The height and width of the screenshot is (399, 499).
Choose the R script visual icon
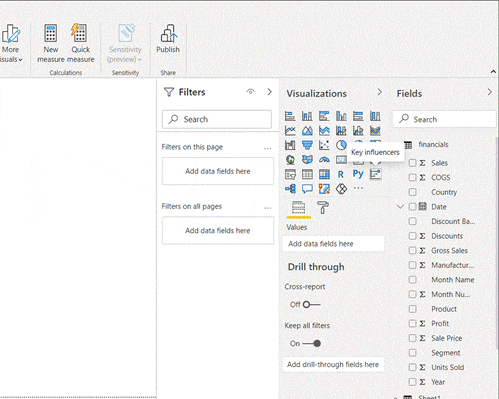coord(341,174)
